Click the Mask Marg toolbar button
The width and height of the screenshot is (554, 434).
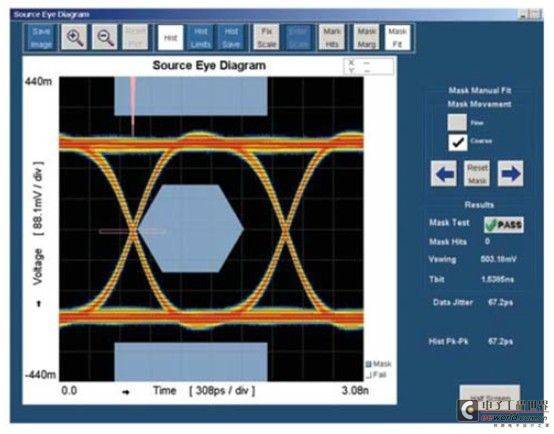coord(366,37)
